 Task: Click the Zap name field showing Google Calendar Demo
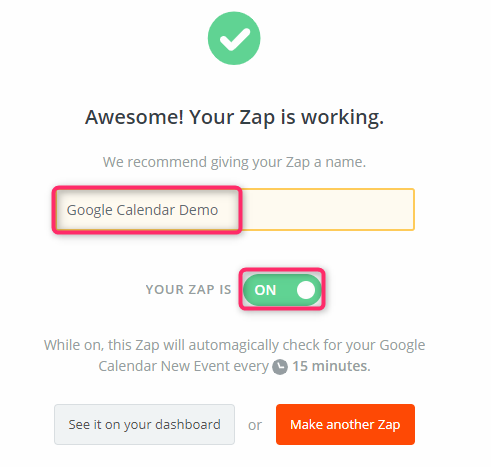point(235,210)
